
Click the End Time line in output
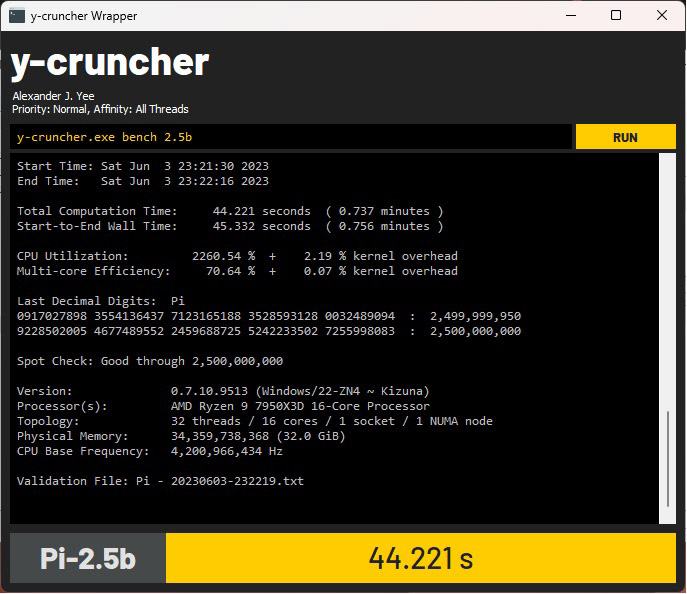tap(143, 181)
